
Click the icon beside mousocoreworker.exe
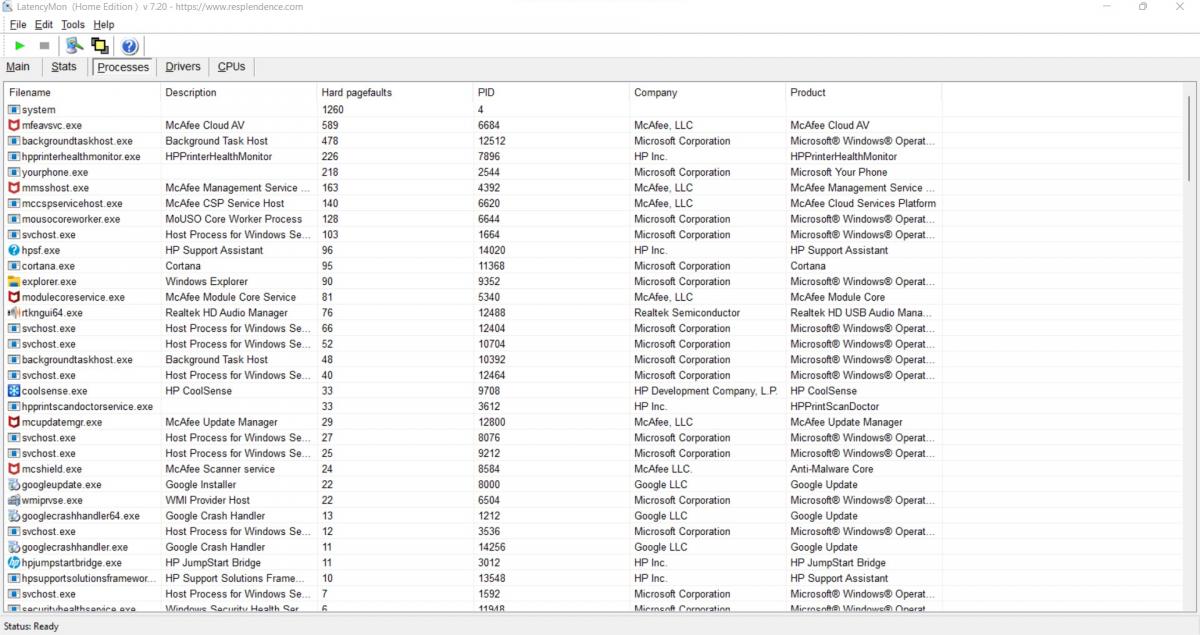(x=14, y=219)
